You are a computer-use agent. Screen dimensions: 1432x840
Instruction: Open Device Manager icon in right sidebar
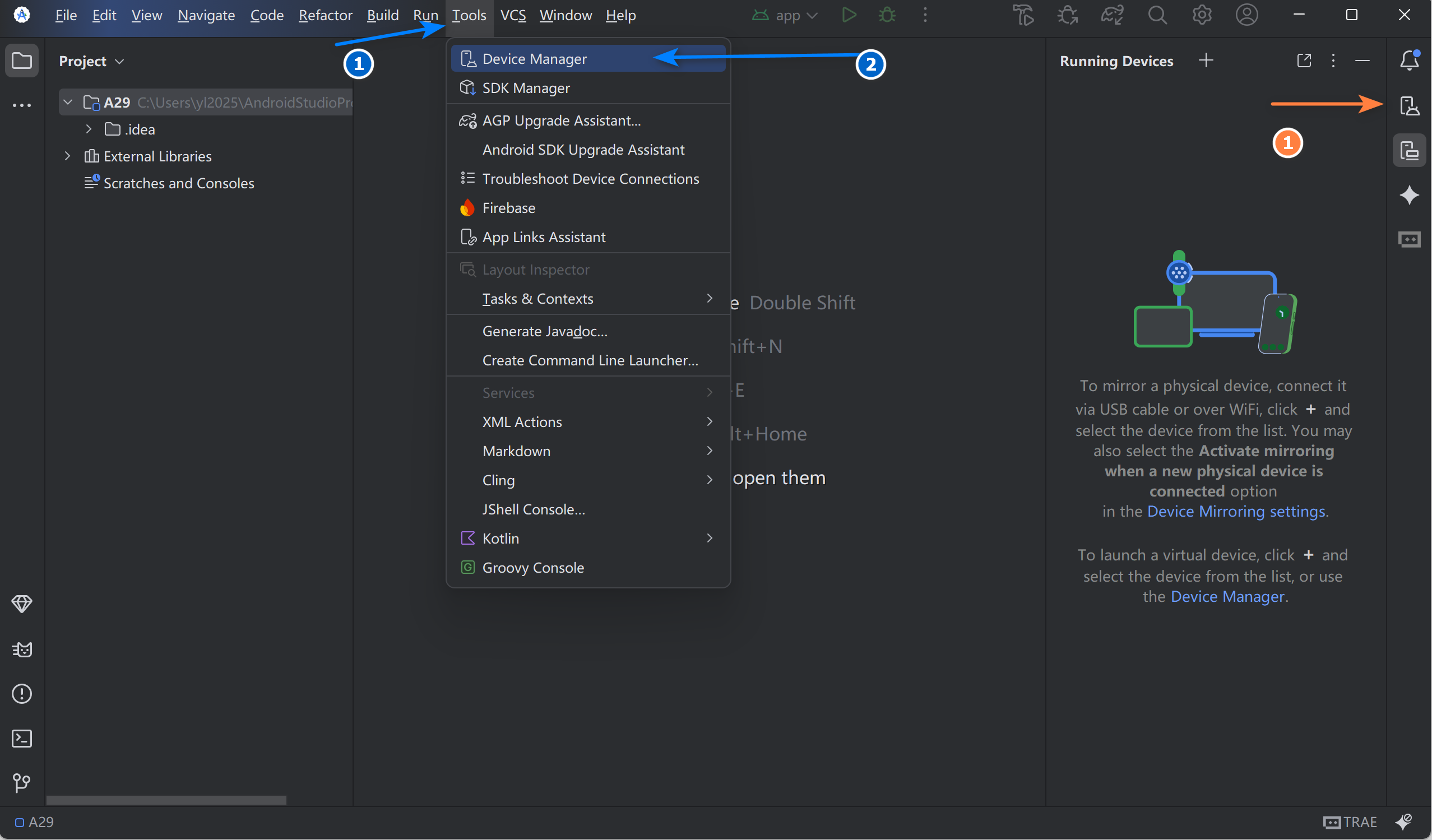(1409, 106)
